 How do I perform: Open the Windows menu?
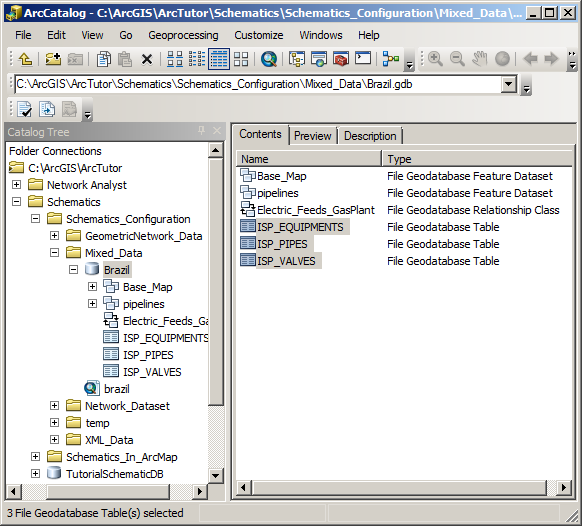pyautogui.click(x=321, y=35)
